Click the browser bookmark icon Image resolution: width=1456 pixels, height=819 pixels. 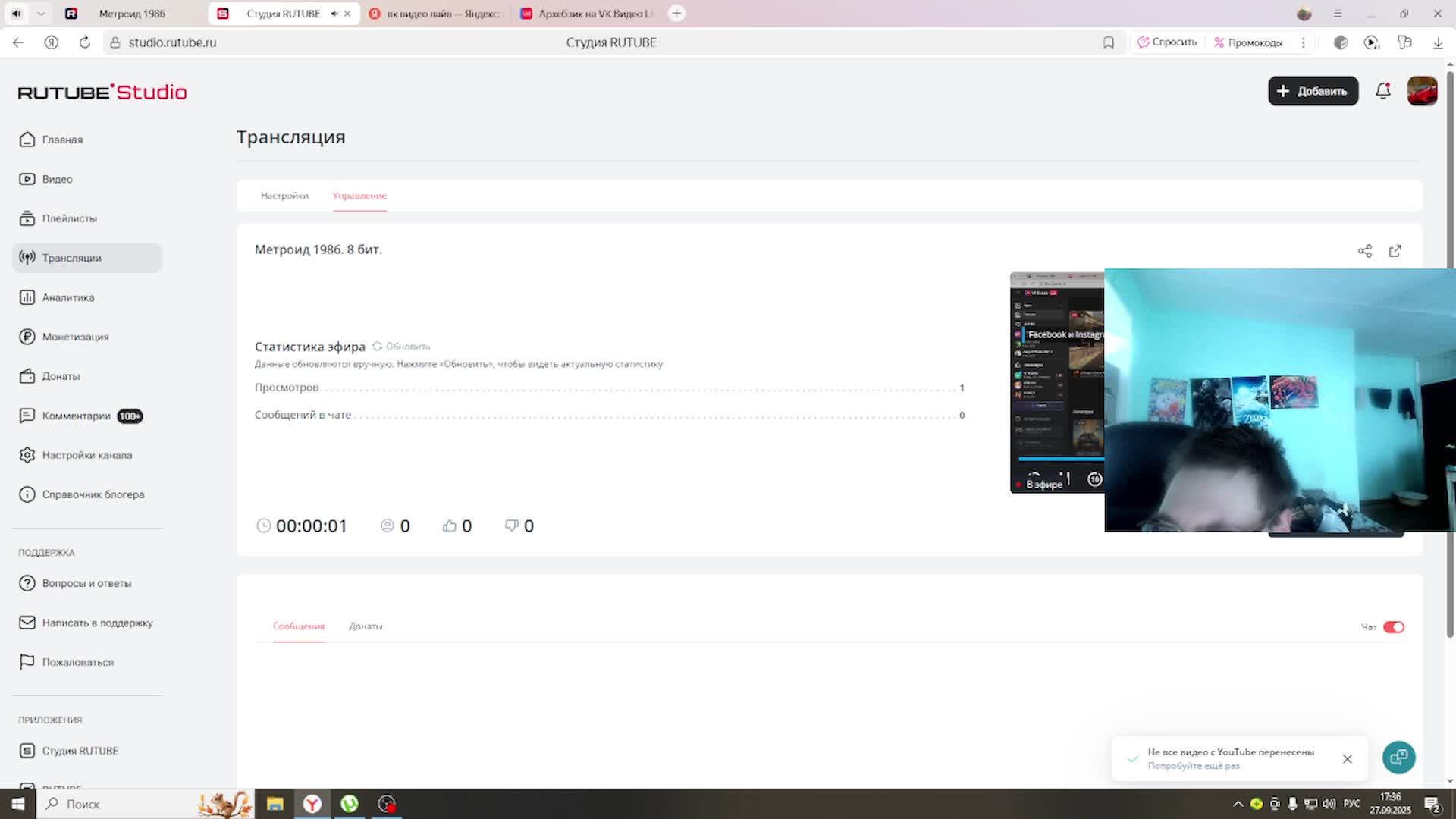[1109, 42]
